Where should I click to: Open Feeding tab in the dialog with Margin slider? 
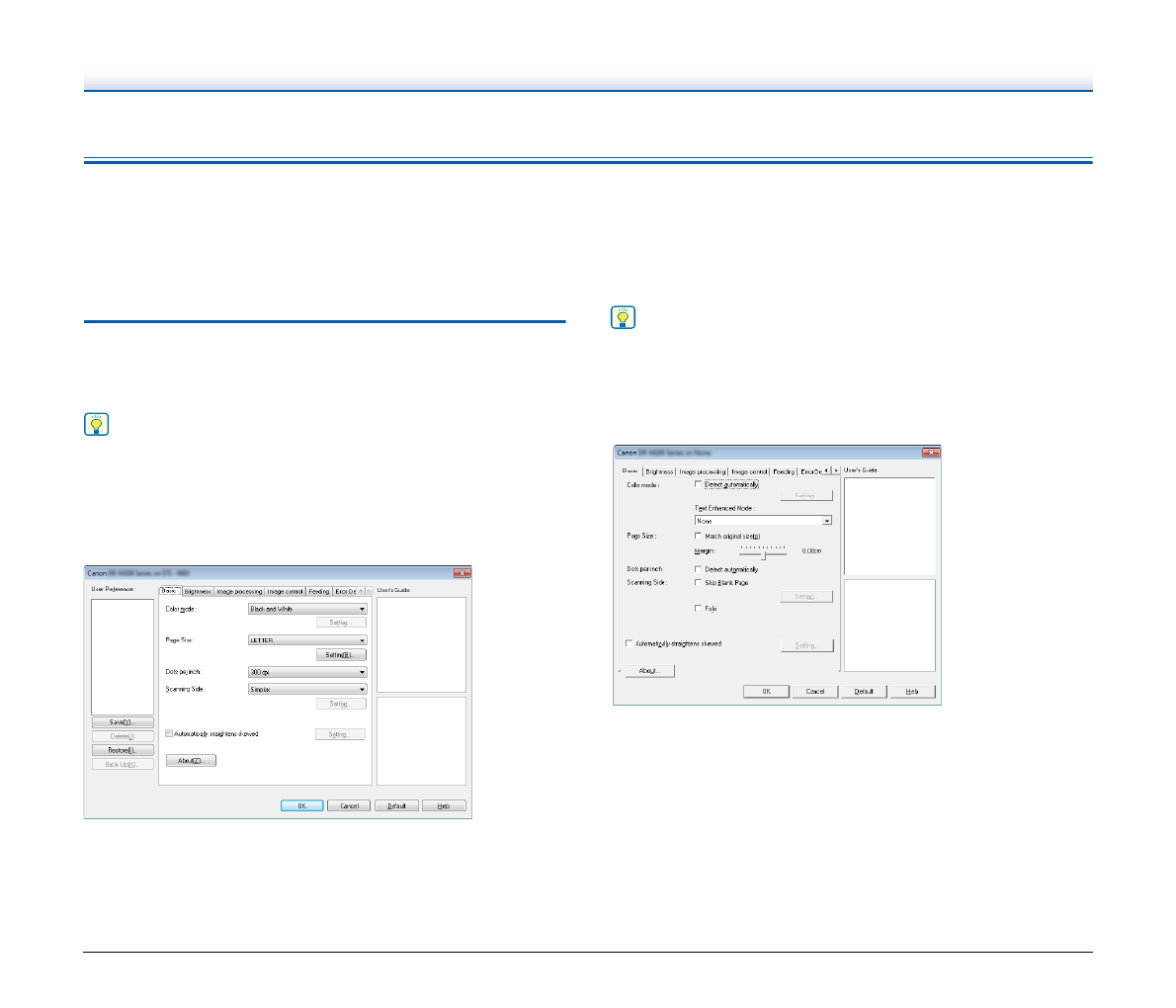(783, 471)
